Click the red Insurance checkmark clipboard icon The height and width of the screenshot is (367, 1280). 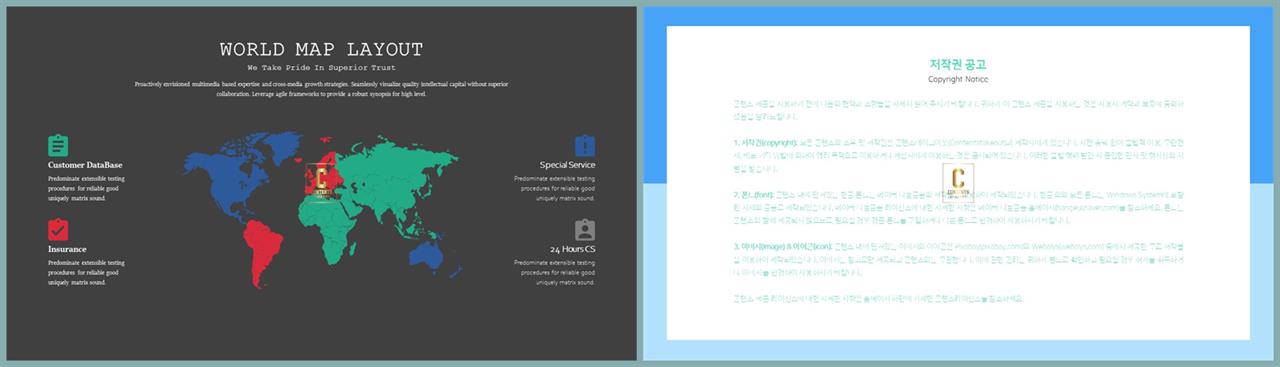(x=58, y=230)
